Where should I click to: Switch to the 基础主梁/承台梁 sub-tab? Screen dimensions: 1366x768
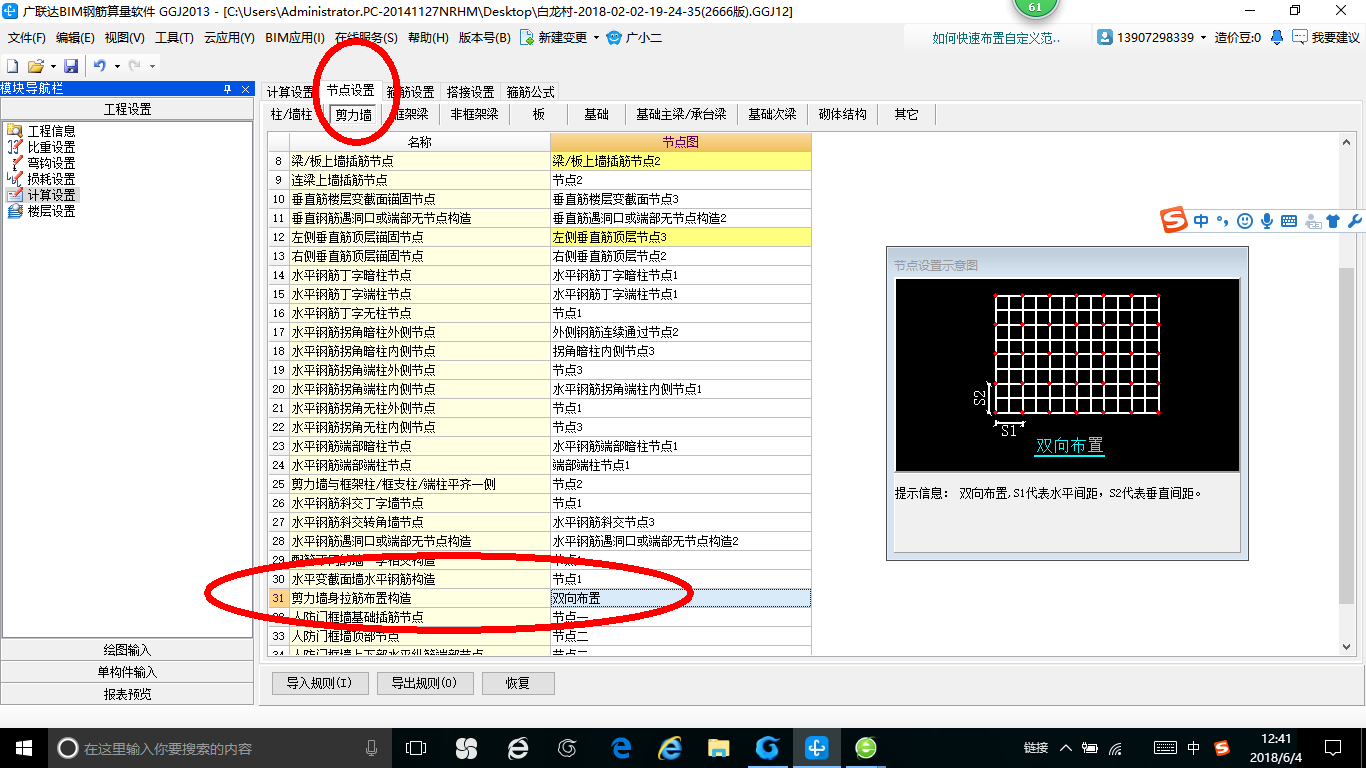(x=681, y=114)
